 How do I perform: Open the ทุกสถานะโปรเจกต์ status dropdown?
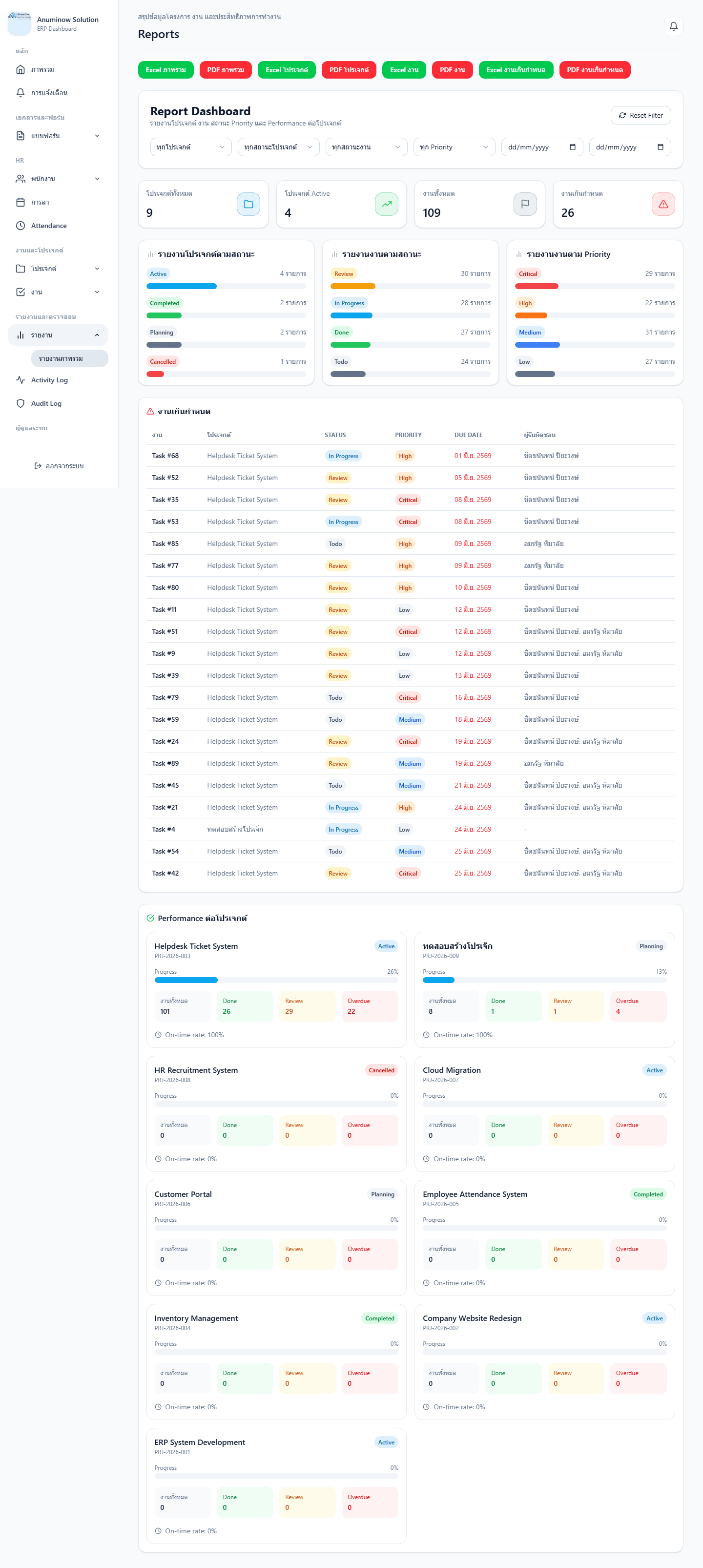[278, 147]
